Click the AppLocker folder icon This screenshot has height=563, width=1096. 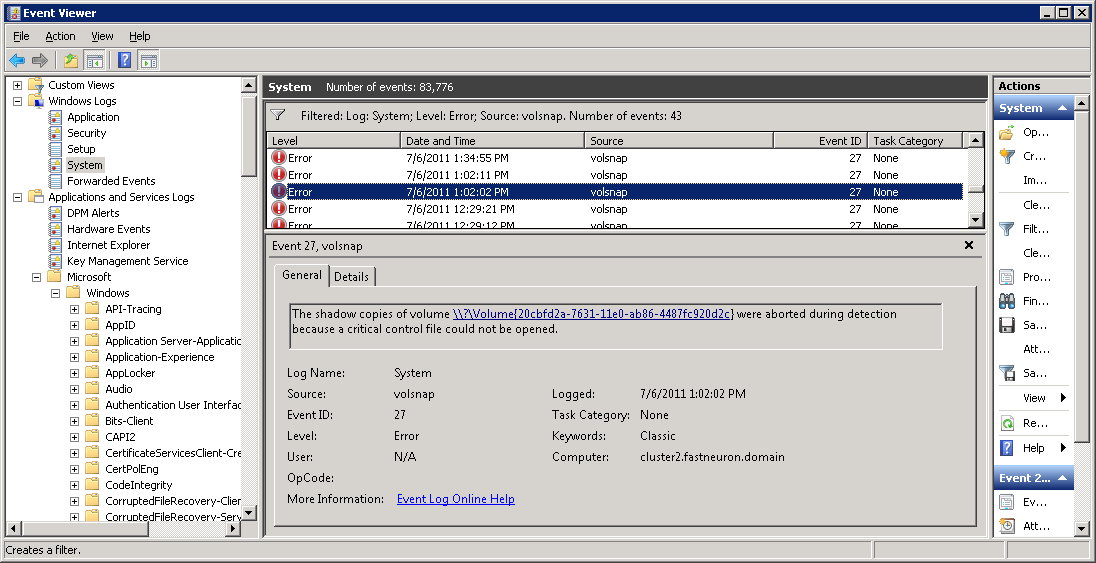coord(92,373)
